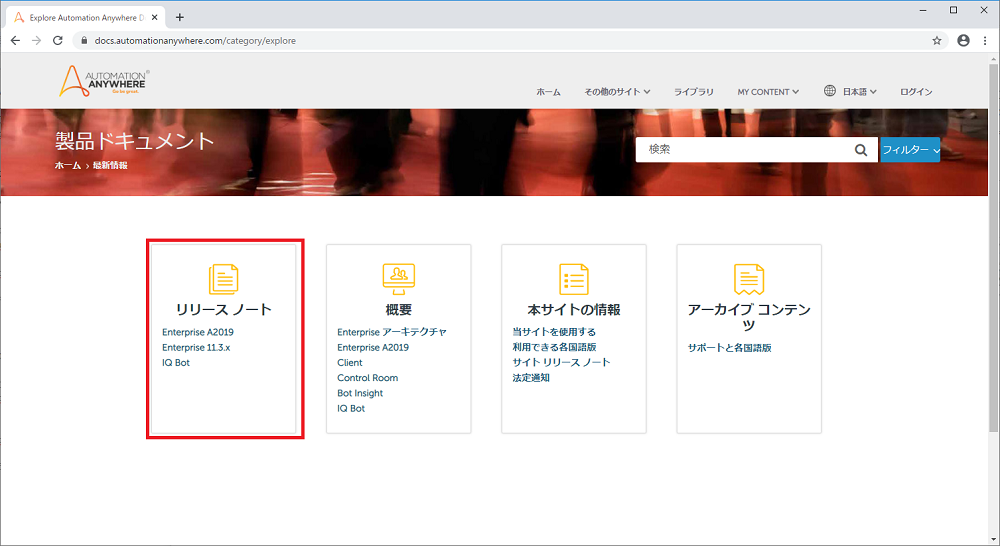Screen dimensions: 1000x546
Task: Open a new browser tab
Action: point(180,17)
